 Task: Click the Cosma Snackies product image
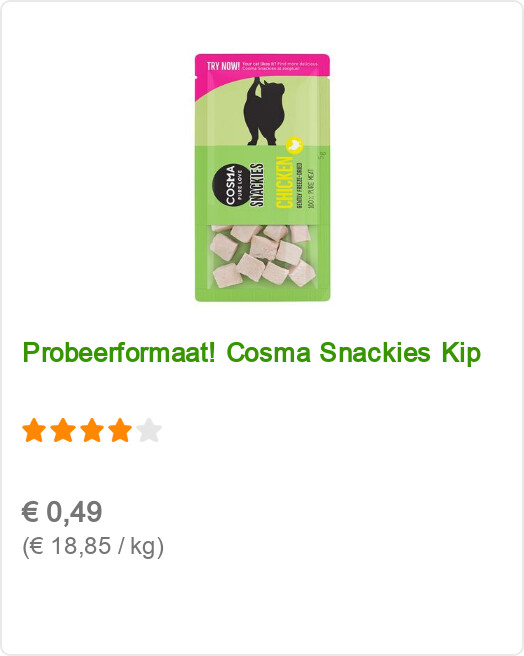point(262,177)
